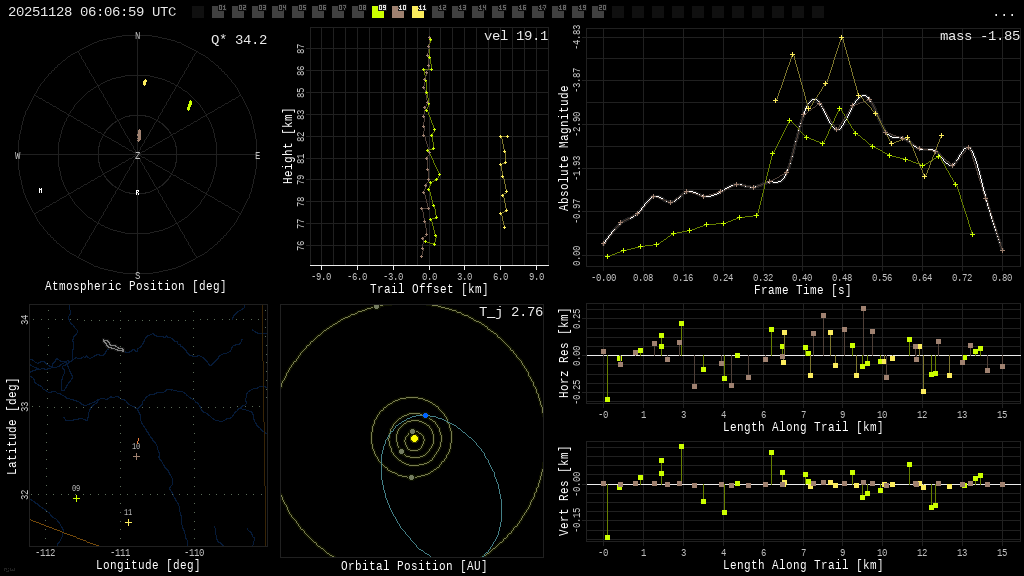Click the 'T_j 2.76' Tisserand value
The width and height of the screenshot is (1024, 576).
click(x=511, y=312)
